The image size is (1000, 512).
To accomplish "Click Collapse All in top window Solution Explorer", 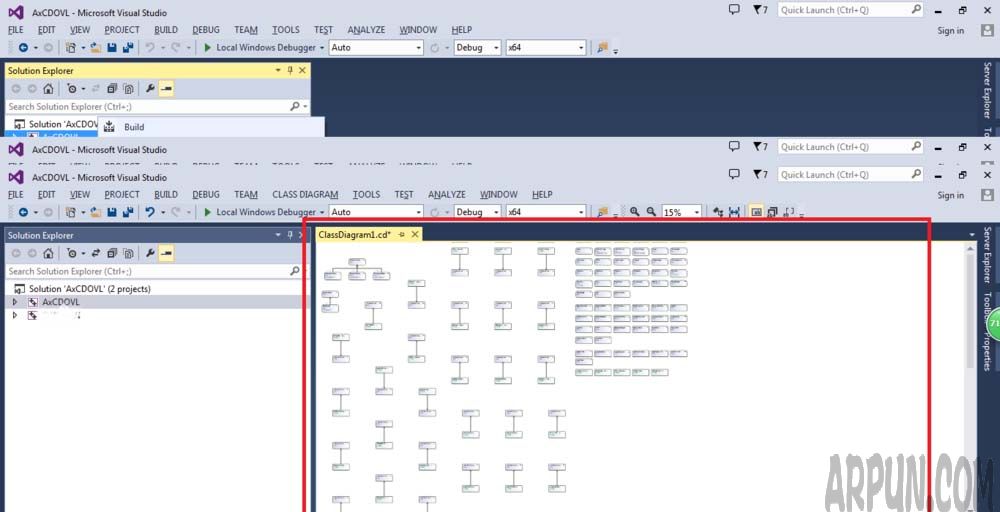I will 112,89.
